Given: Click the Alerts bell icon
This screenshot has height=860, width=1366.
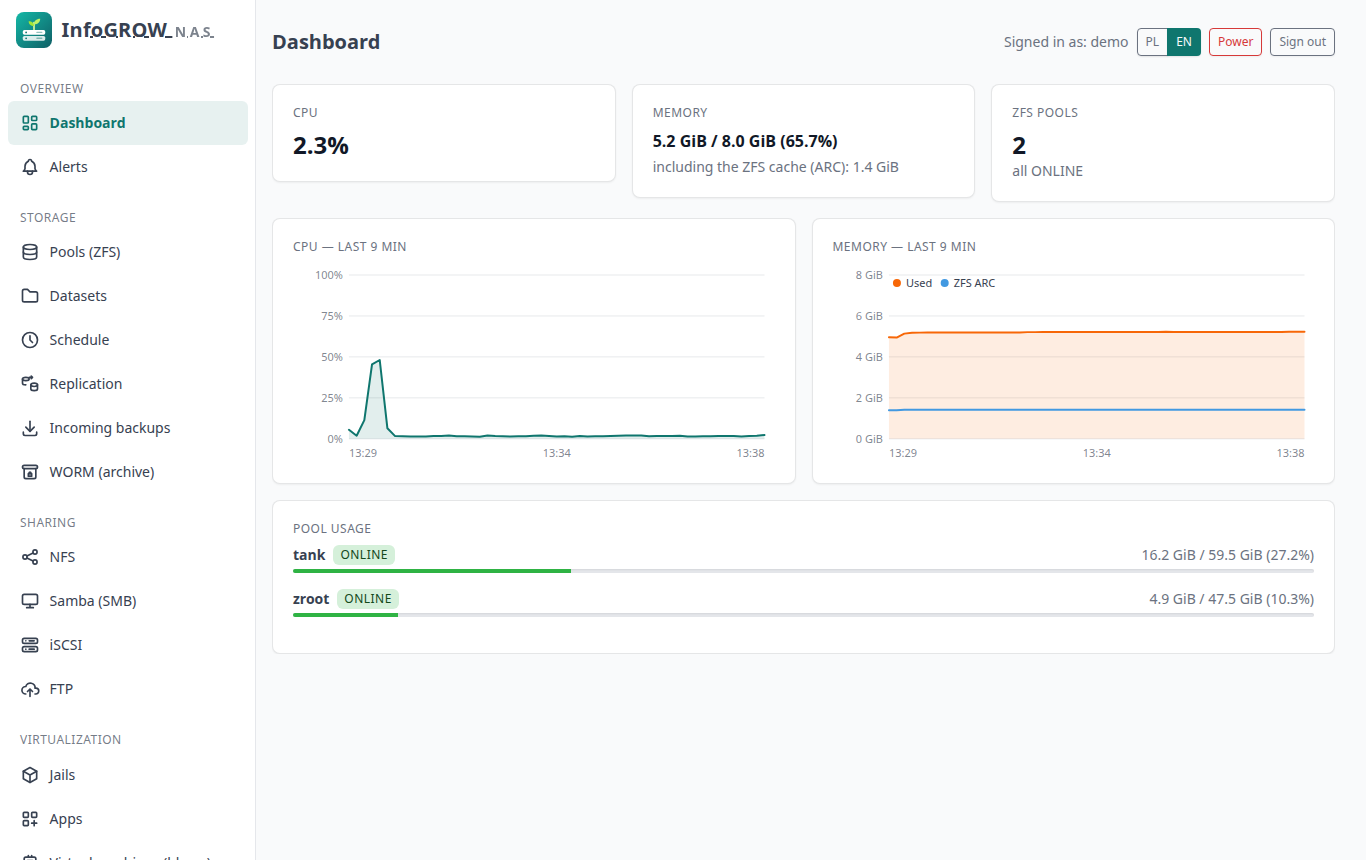Looking at the screenshot, I should click(x=30, y=167).
